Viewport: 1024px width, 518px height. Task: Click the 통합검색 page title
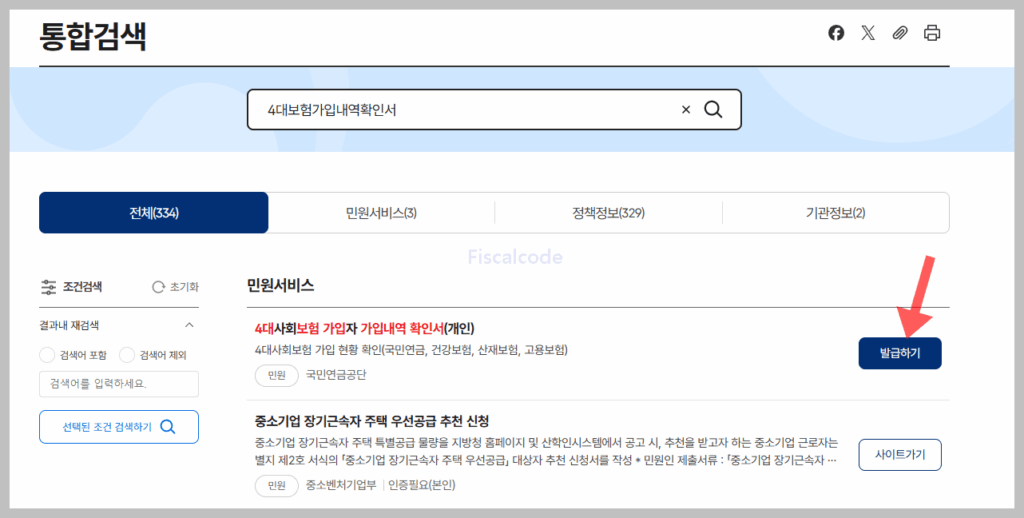point(93,36)
